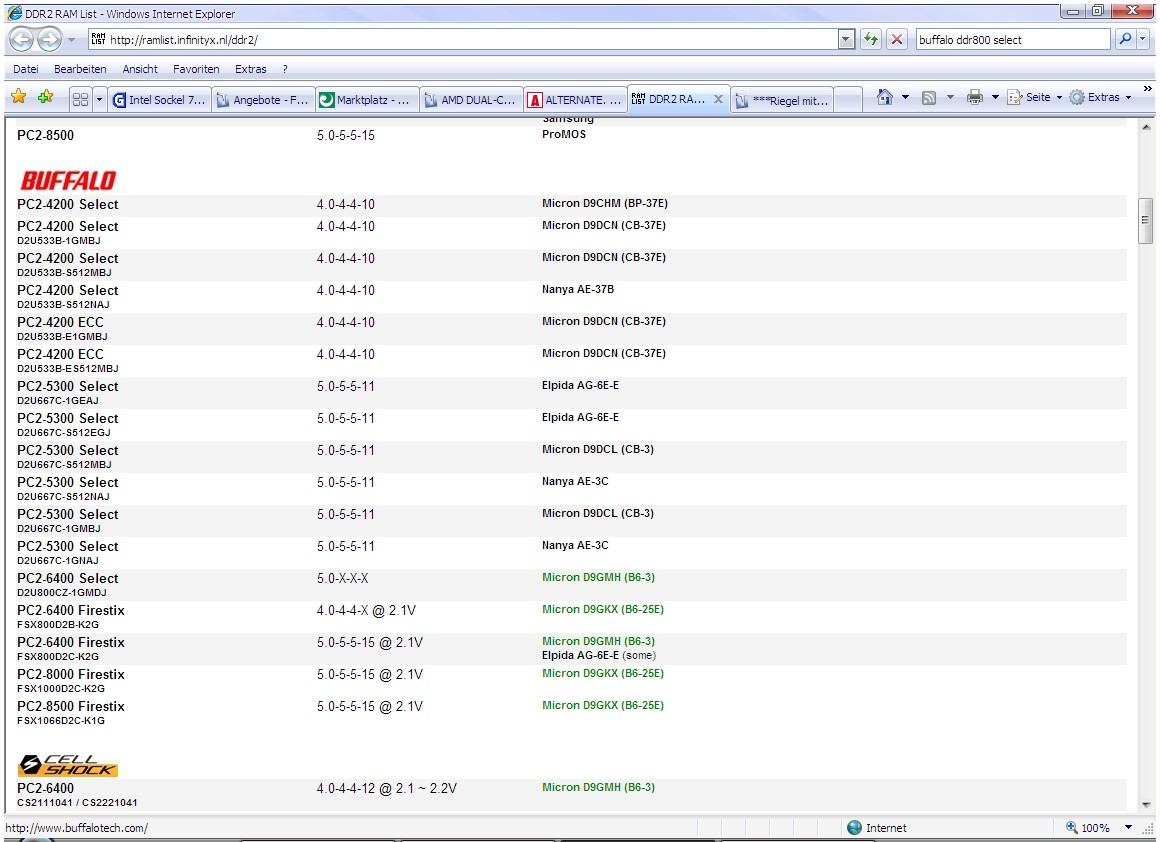This screenshot has height=842, width=1160.
Task: Expand toolbar overflow chevron
Action: [x=1147, y=89]
